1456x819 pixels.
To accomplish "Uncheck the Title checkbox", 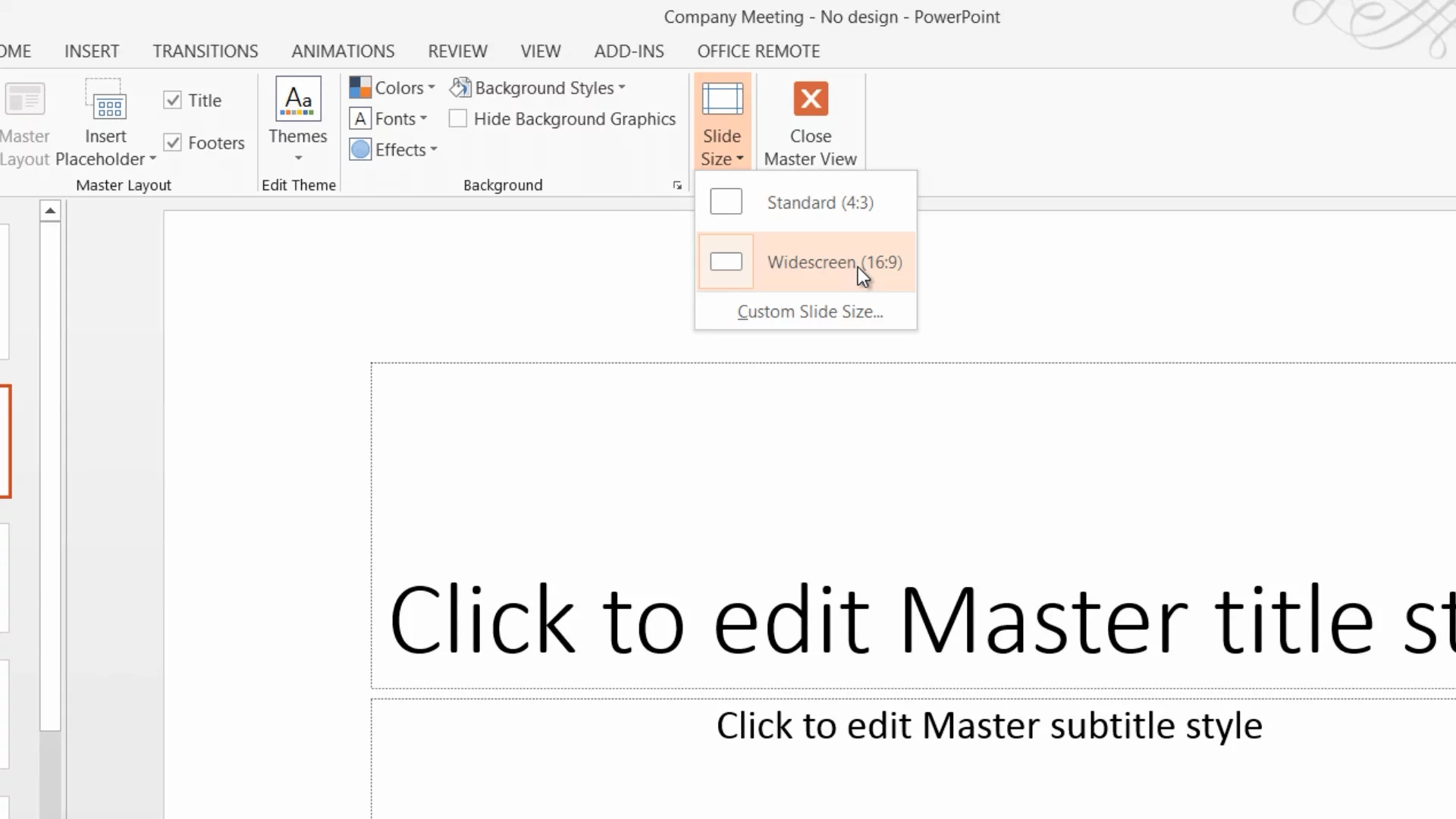I will tap(173, 100).
